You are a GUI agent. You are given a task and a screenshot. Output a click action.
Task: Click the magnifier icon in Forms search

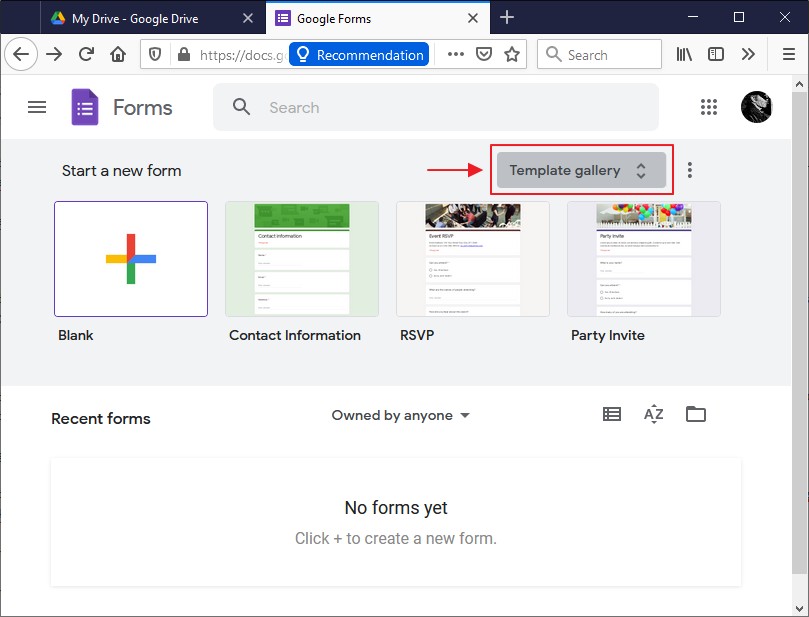pyautogui.click(x=241, y=107)
